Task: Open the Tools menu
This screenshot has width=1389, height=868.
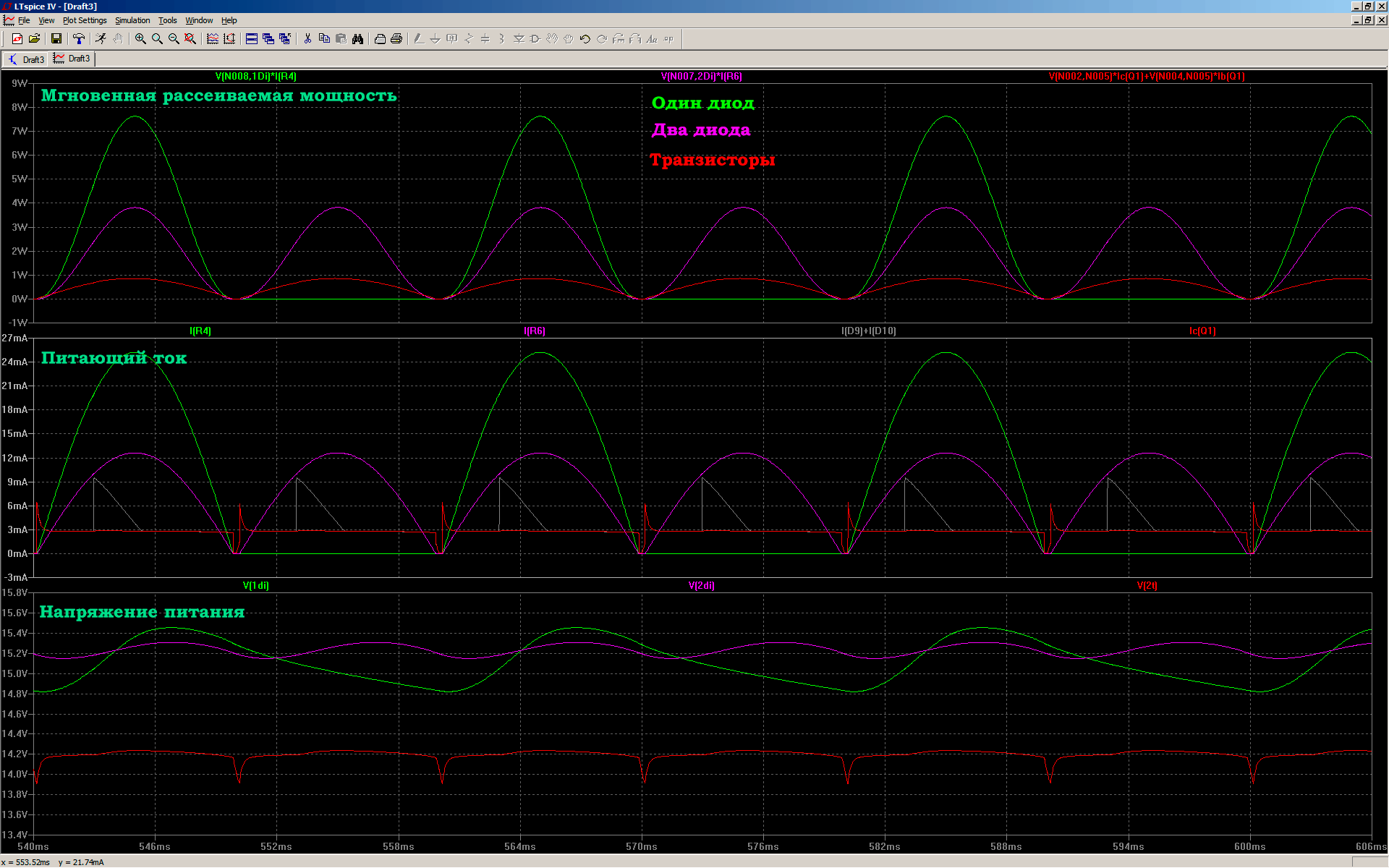Action: tap(168, 20)
